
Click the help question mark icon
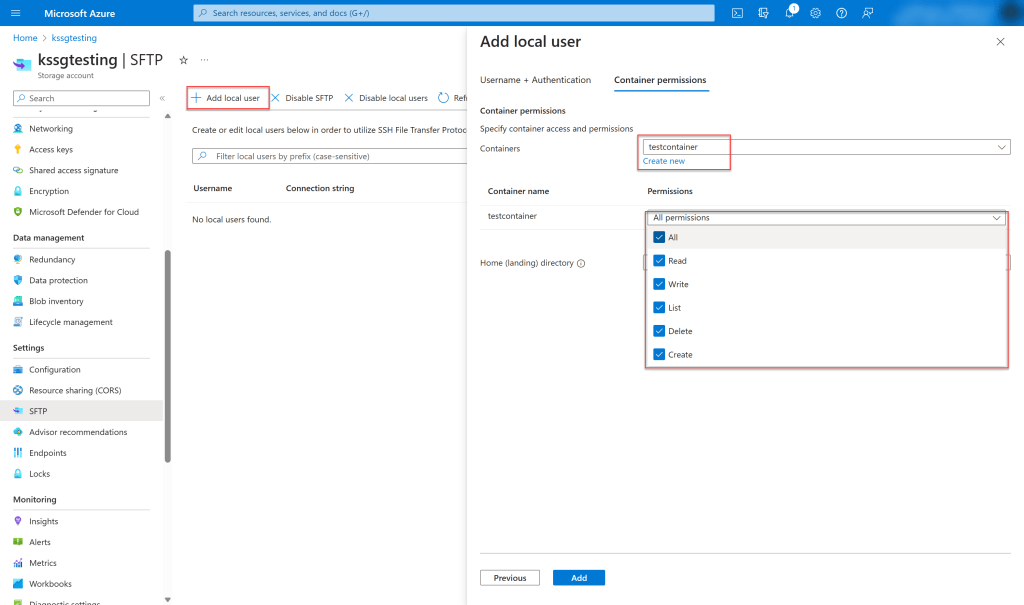[841, 13]
